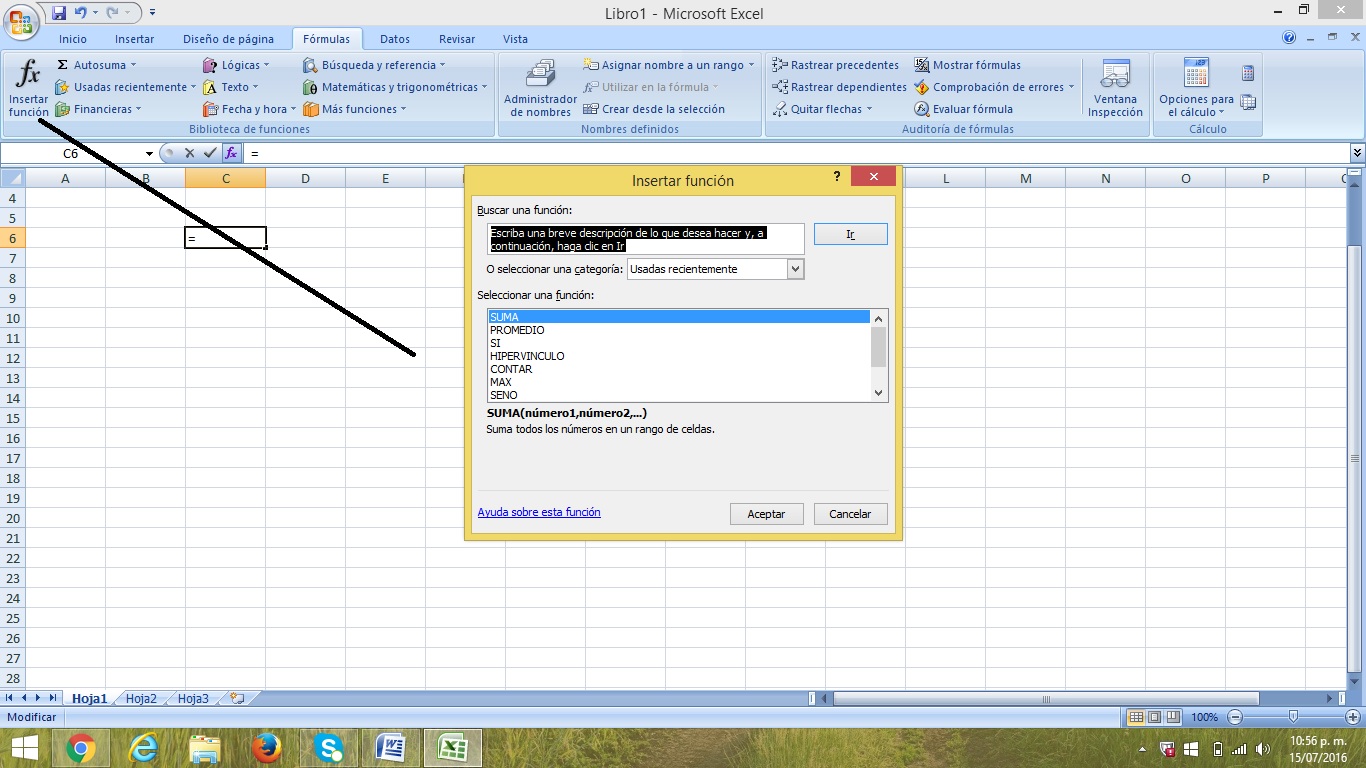Switch to the Datos ribbon tab

click(394, 39)
